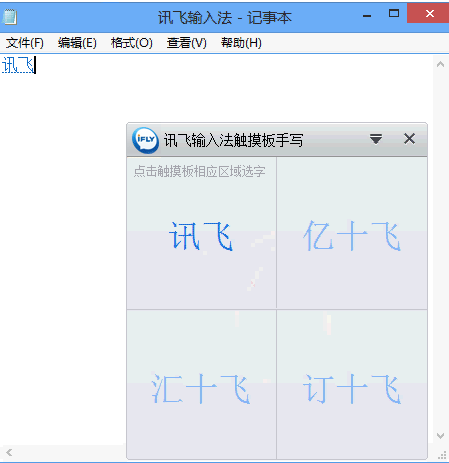Select the 亿十飞 handwriting candidate
Image resolution: width=449 pixels, height=463 pixels.
[x=352, y=233]
